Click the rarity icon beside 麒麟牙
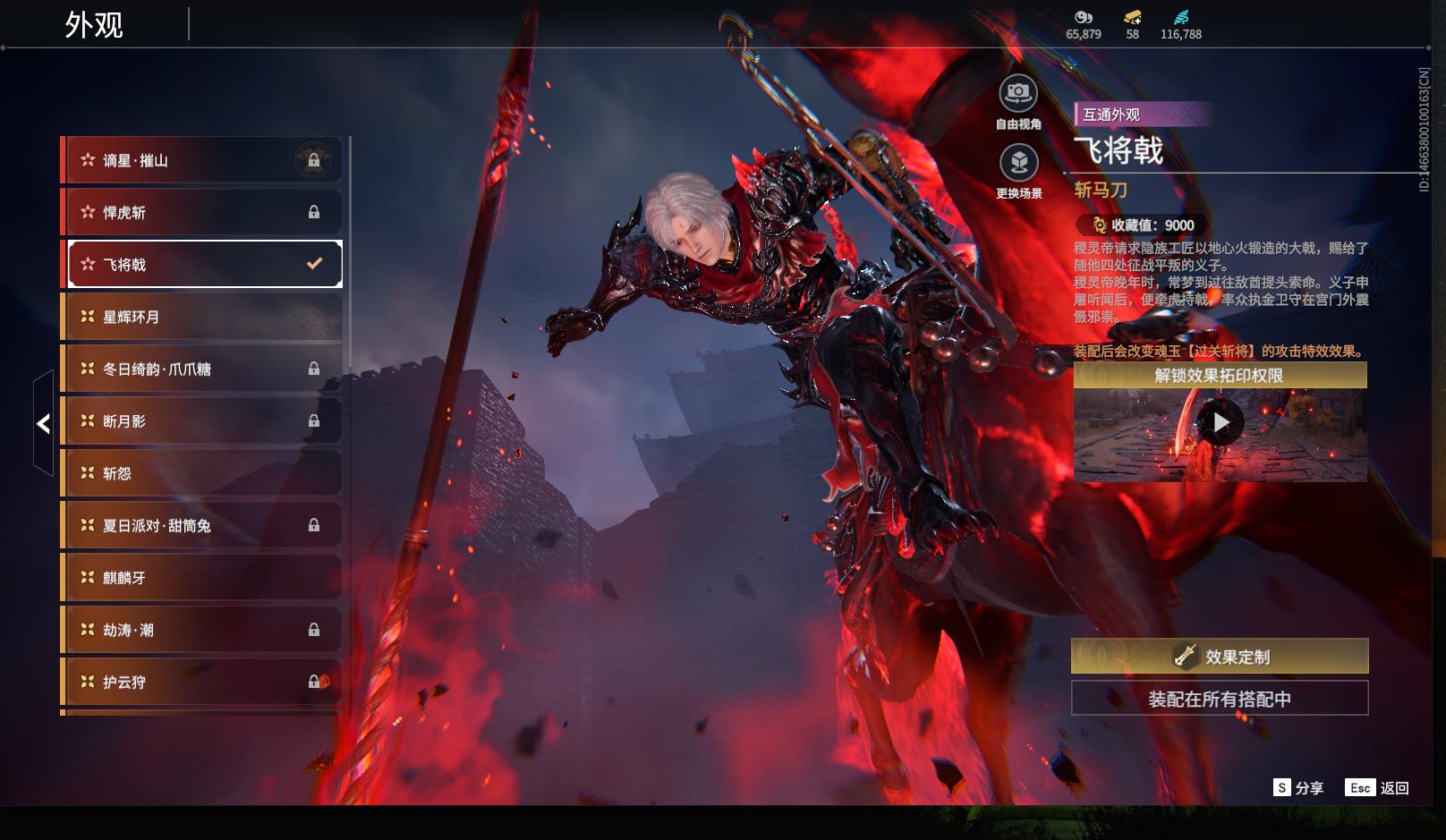This screenshot has height=840, width=1446. point(88,577)
